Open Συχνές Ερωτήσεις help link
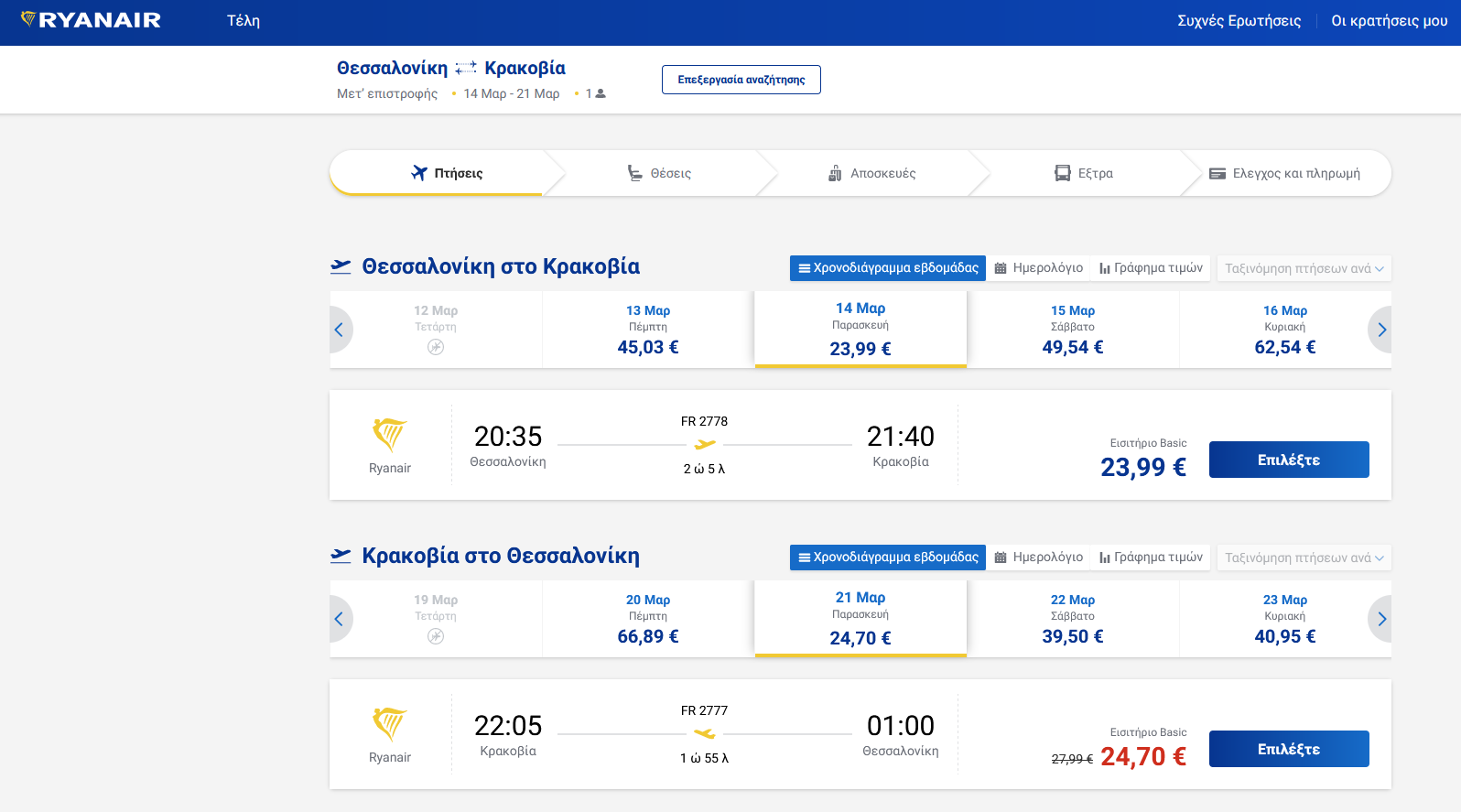 click(1239, 20)
